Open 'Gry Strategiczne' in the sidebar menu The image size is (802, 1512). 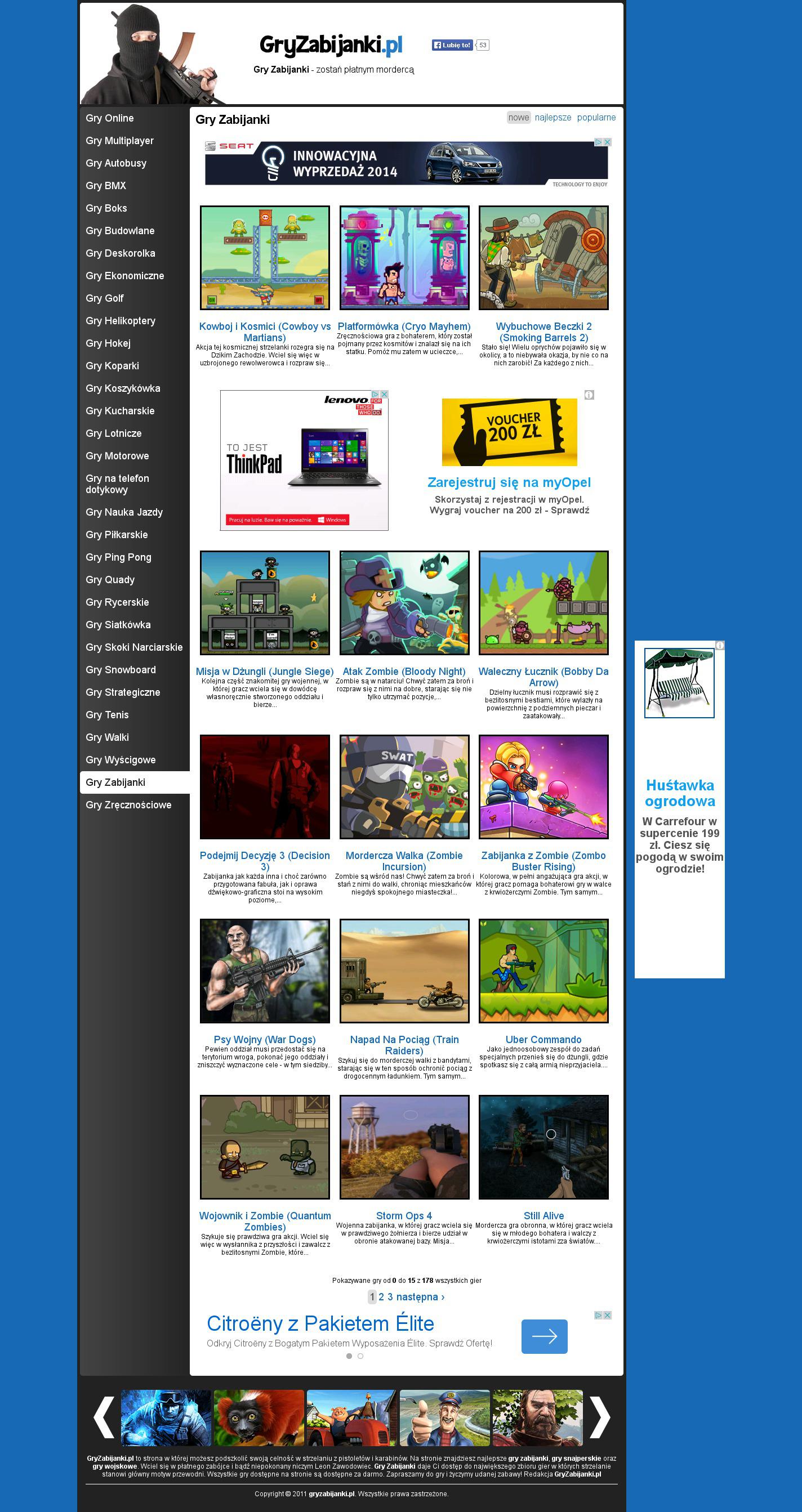point(123,692)
